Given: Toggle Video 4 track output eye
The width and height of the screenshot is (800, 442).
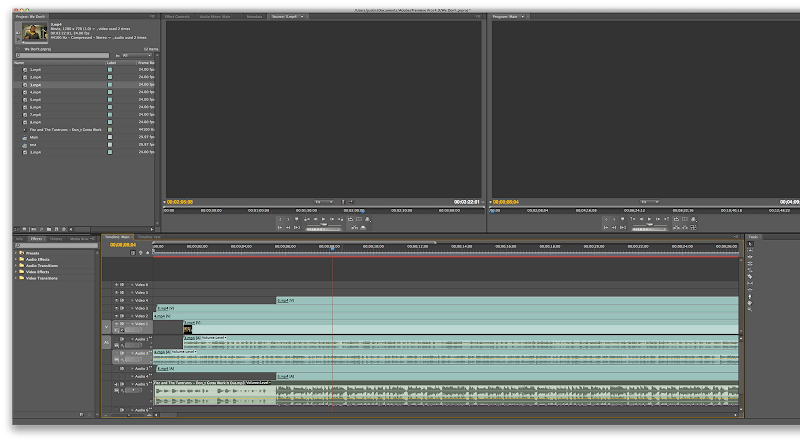Looking at the screenshot, I should tap(116, 301).
